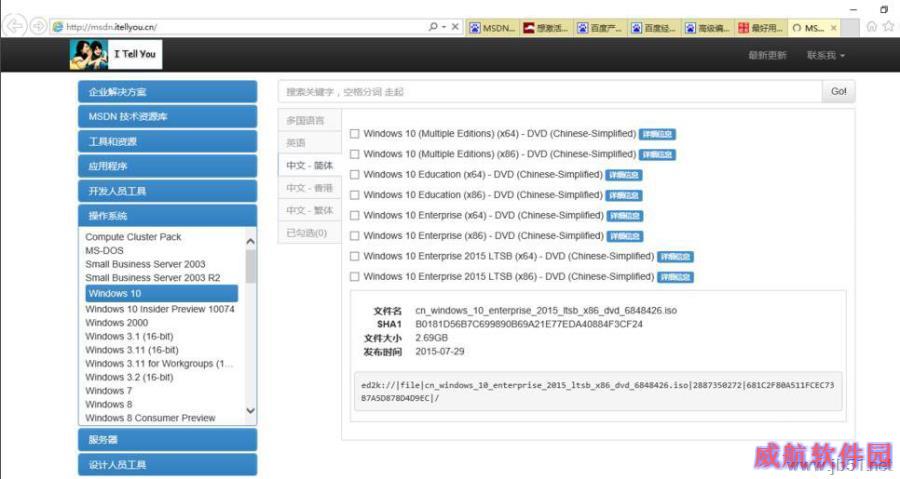Select the 多国语言 language tab
This screenshot has height=479, width=900.
click(x=309, y=120)
